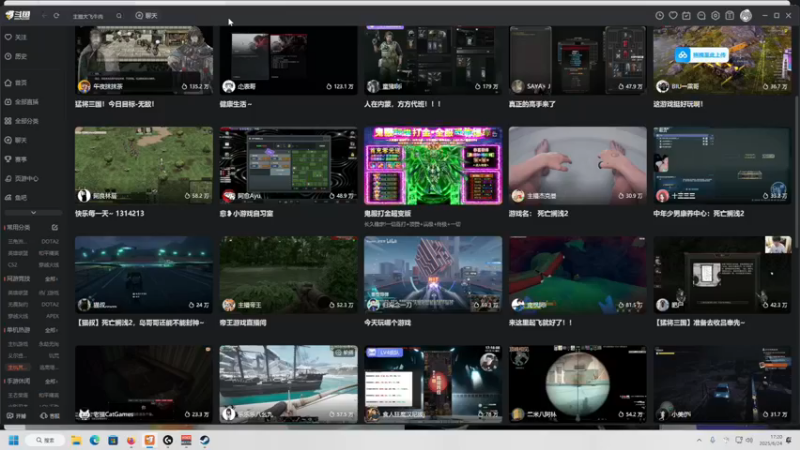Viewport: 800px width, 450px height.
Task: Select the CS2 category in the sidebar
Action: 13,265
